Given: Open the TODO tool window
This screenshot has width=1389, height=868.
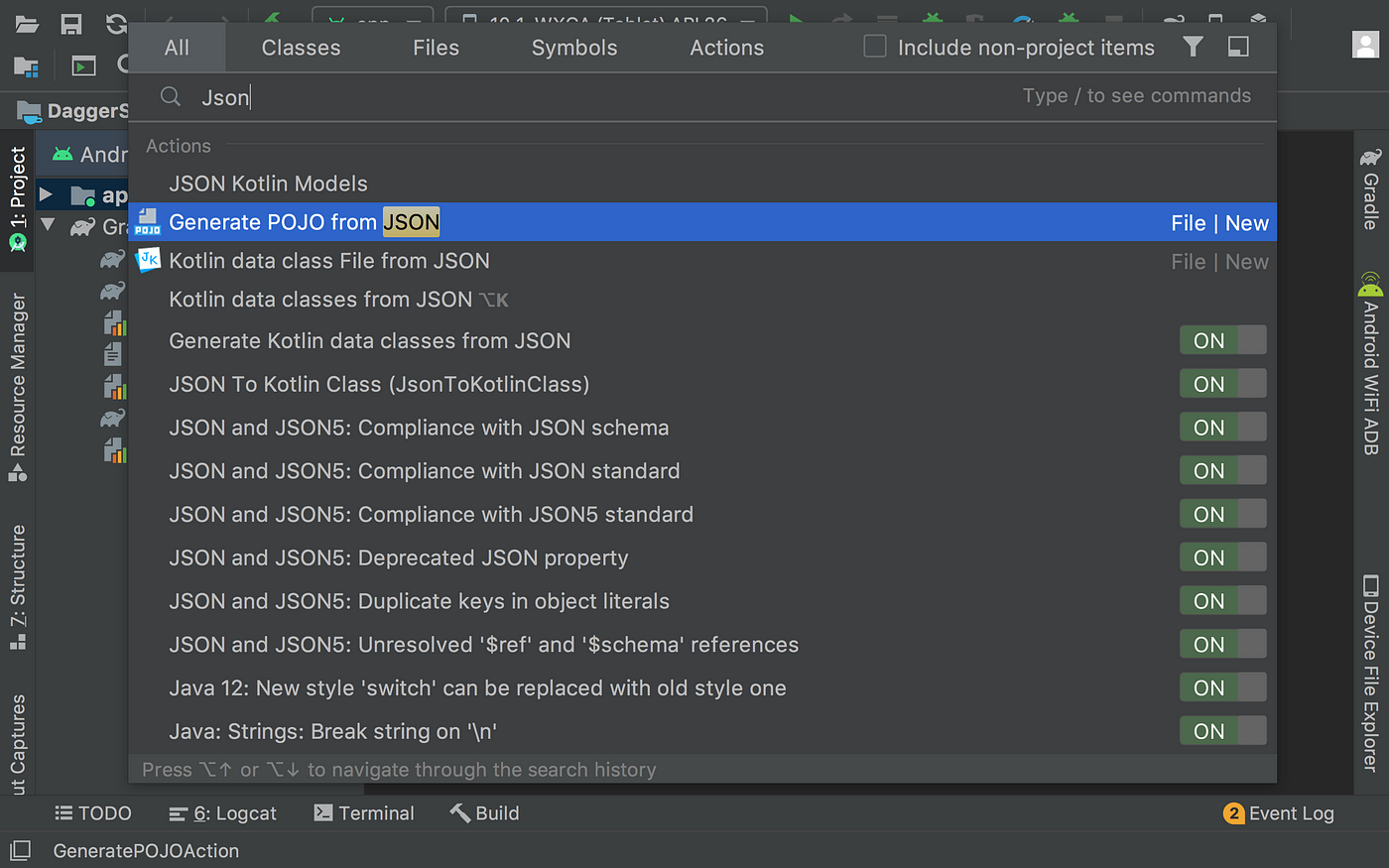Looking at the screenshot, I should (x=93, y=813).
